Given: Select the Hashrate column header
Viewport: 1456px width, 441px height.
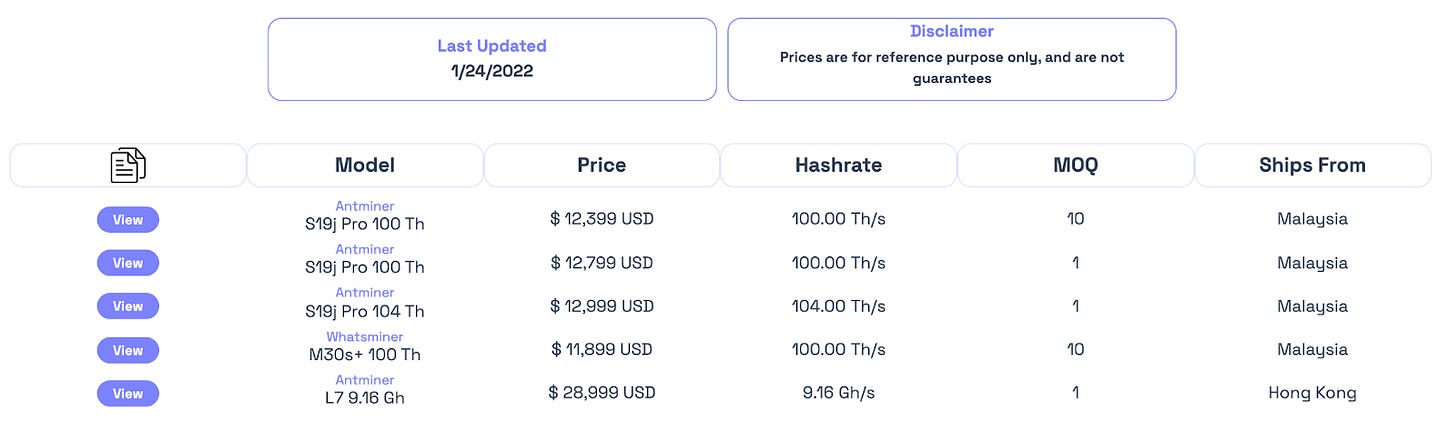Looking at the screenshot, I should point(838,165).
